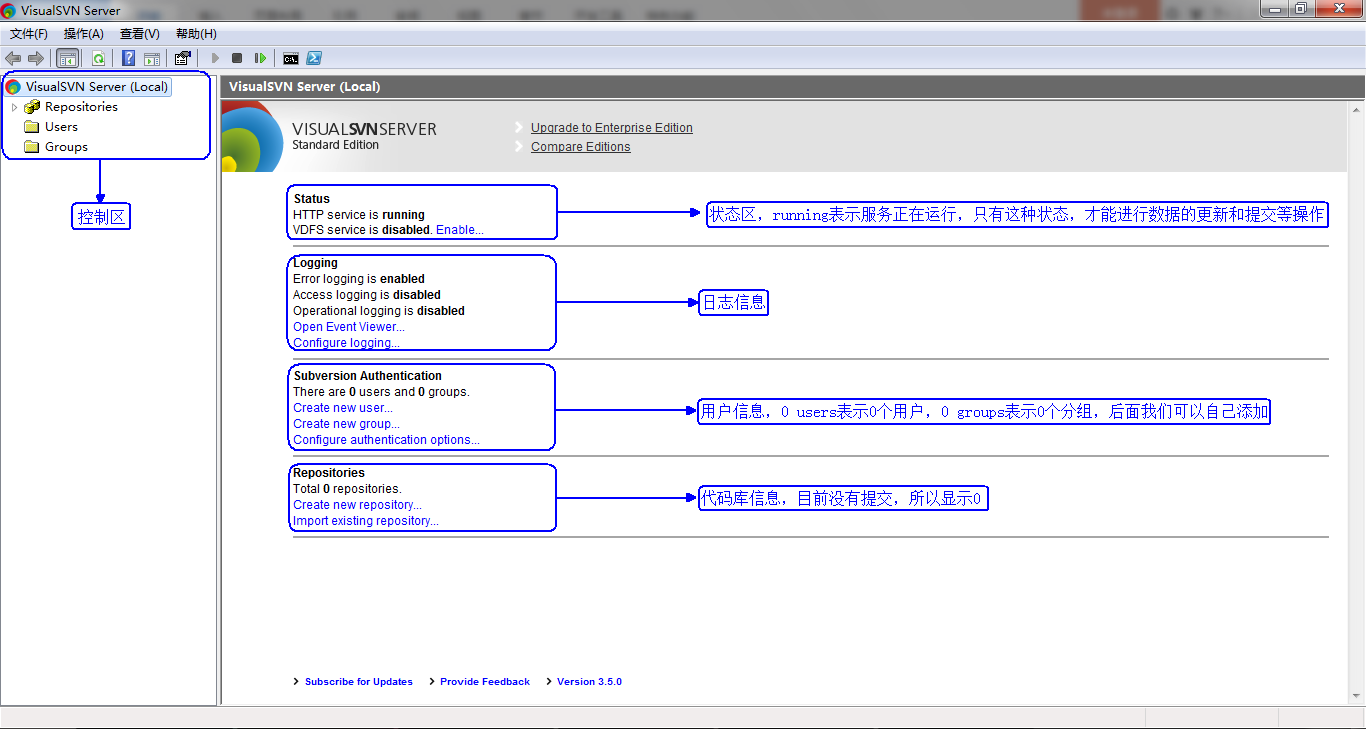Open Help with the question mark icon
This screenshot has width=1366, height=729.
[x=129, y=58]
